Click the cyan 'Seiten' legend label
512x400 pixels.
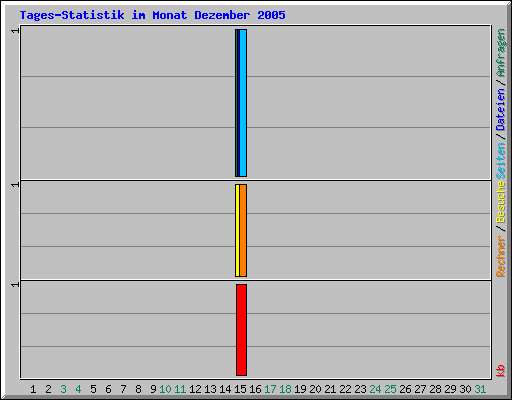point(500,161)
